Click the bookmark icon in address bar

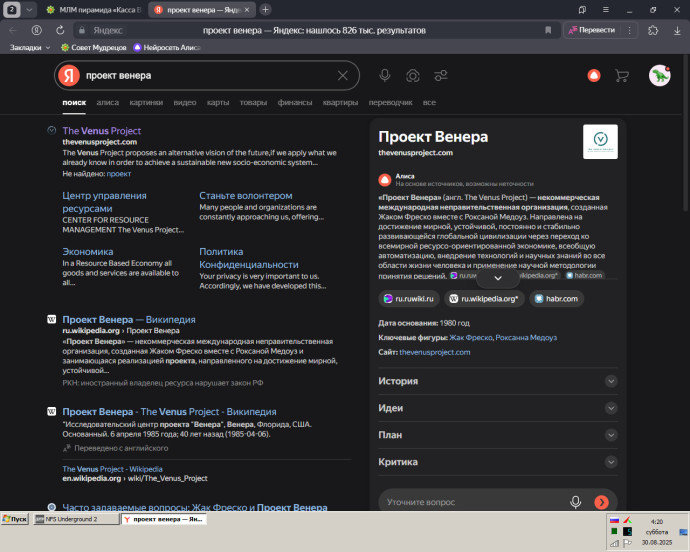(548, 30)
